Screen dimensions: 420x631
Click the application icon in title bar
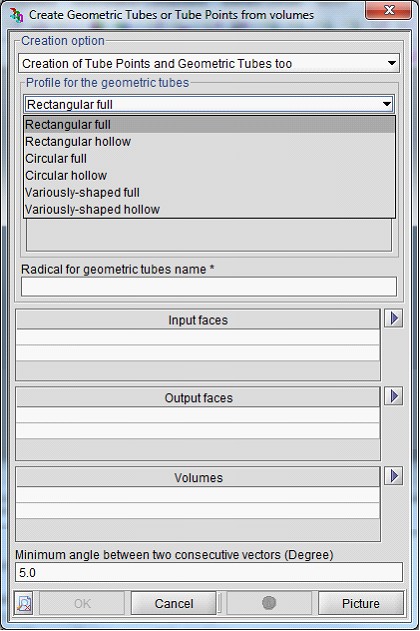pyautogui.click(x=16, y=15)
